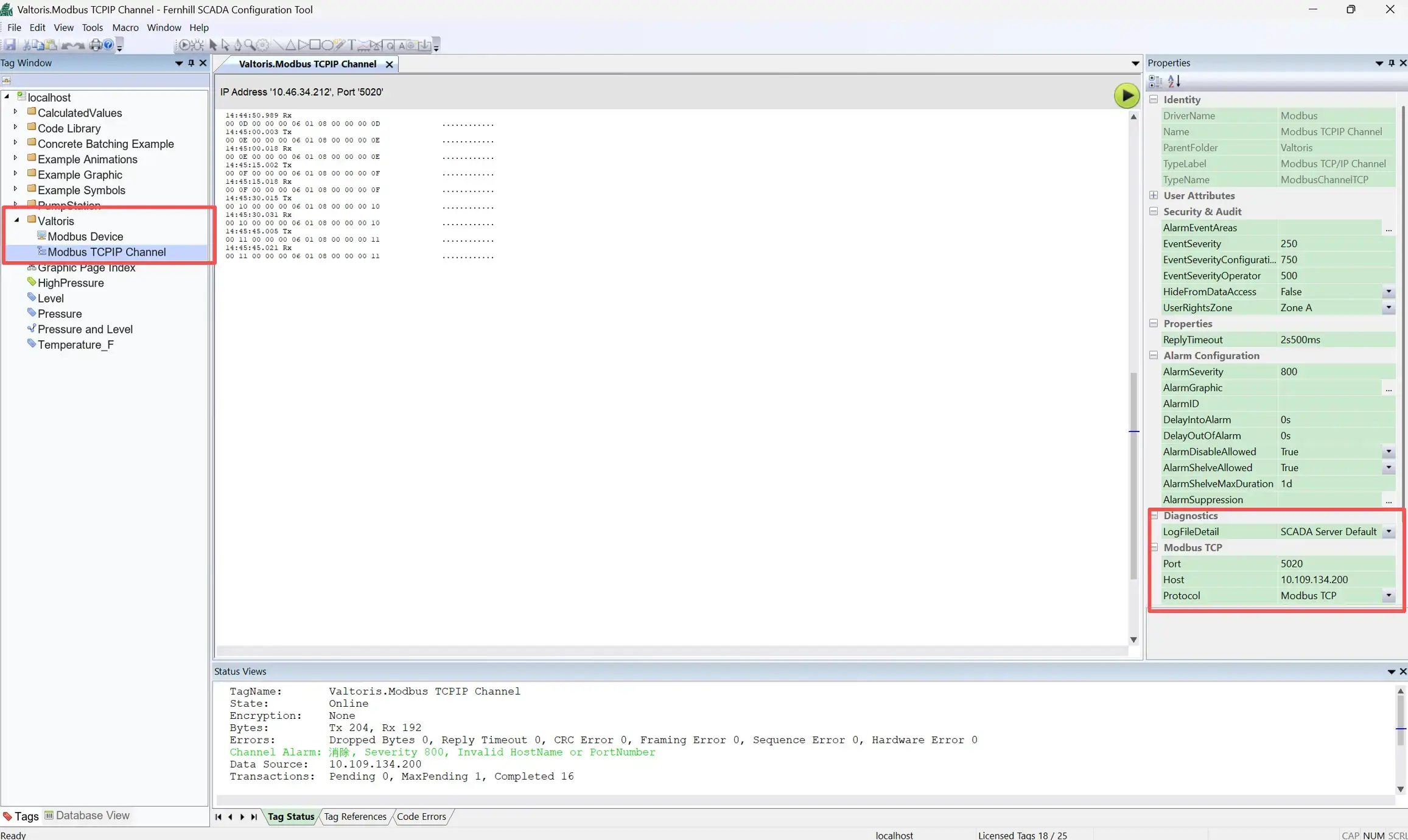The image size is (1408, 840).
Task: Expand the User Attributes property group
Action: tap(1154, 195)
